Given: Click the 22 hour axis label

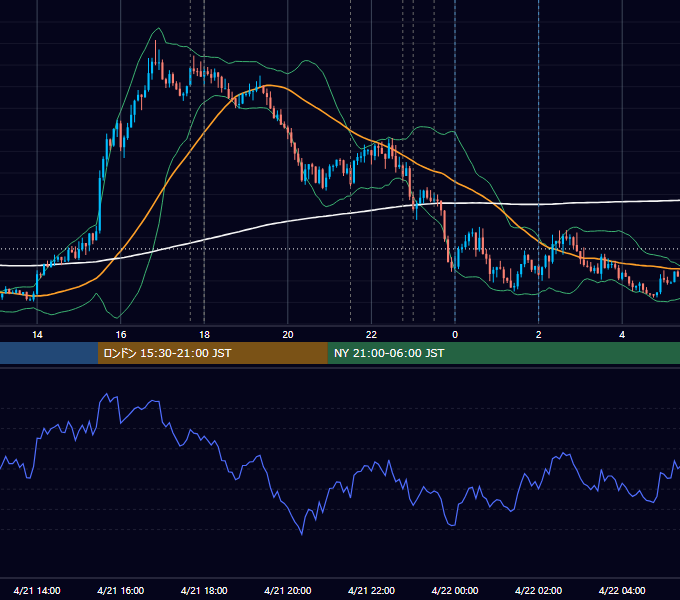Looking at the screenshot, I should coord(371,335).
